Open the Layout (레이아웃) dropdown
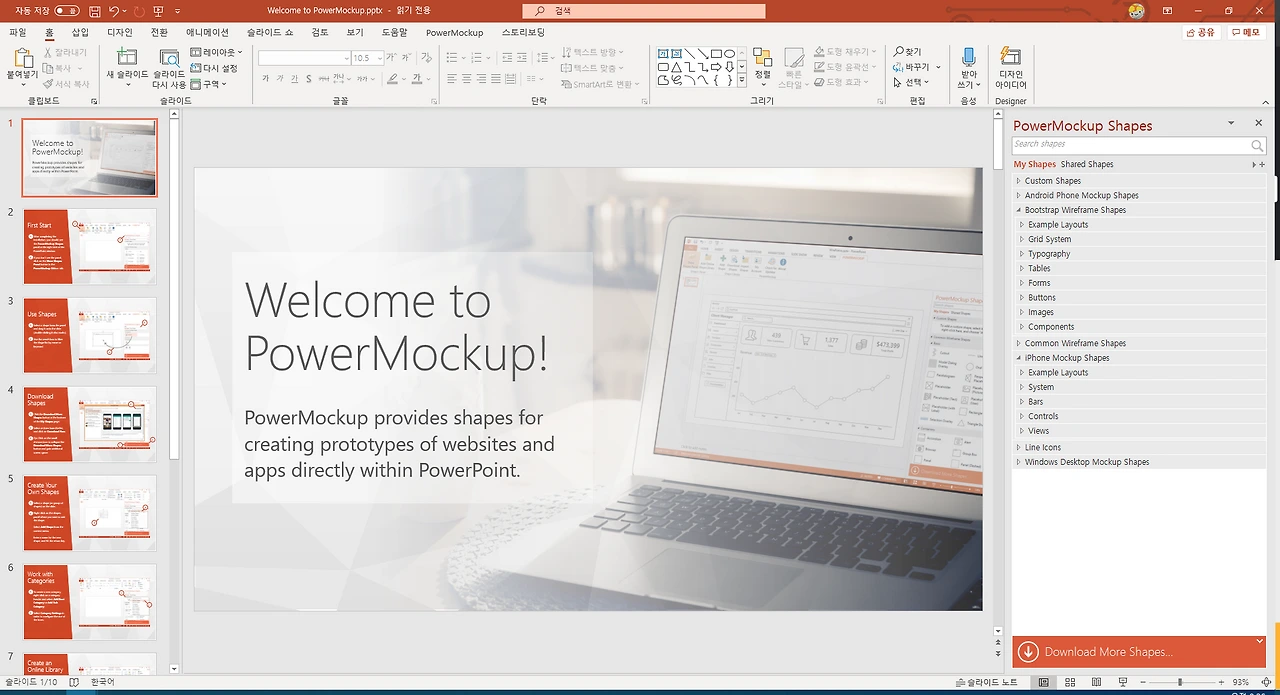 coord(216,52)
